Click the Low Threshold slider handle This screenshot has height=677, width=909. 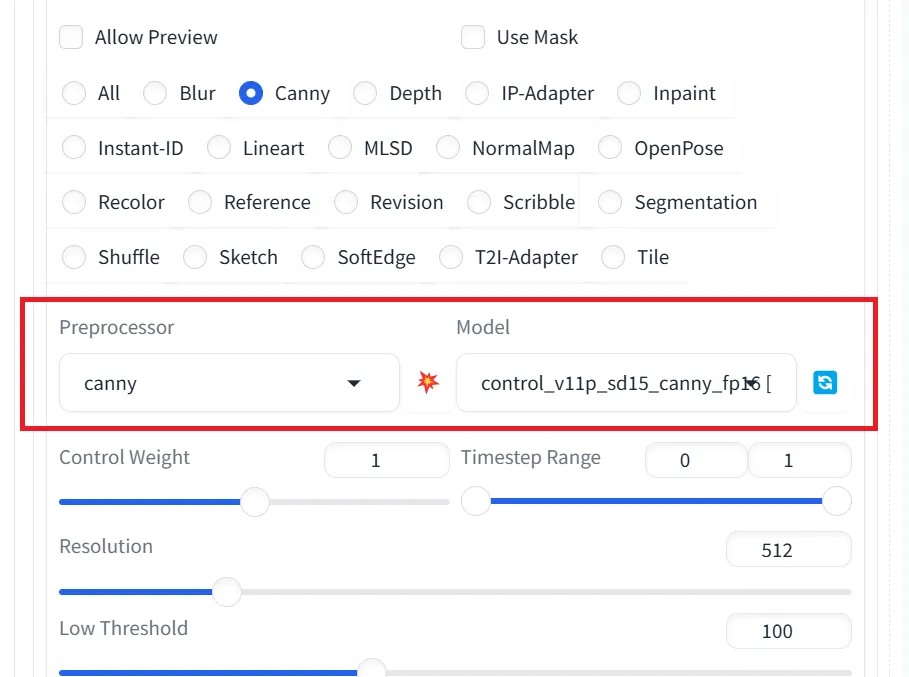click(x=371, y=668)
